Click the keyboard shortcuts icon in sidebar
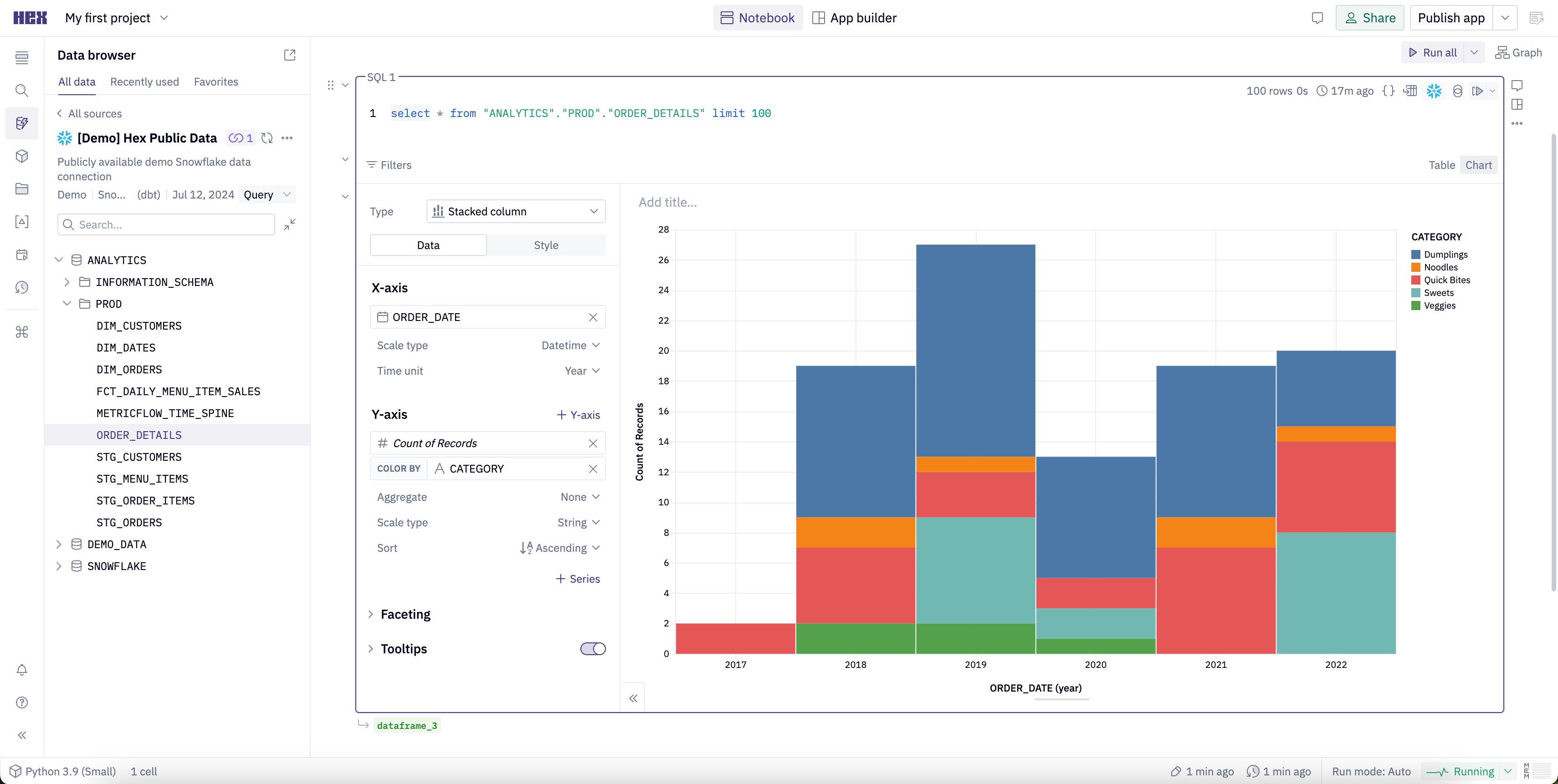This screenshot has height=784, width=1558. pyautogui.click(x=22, y=332)
